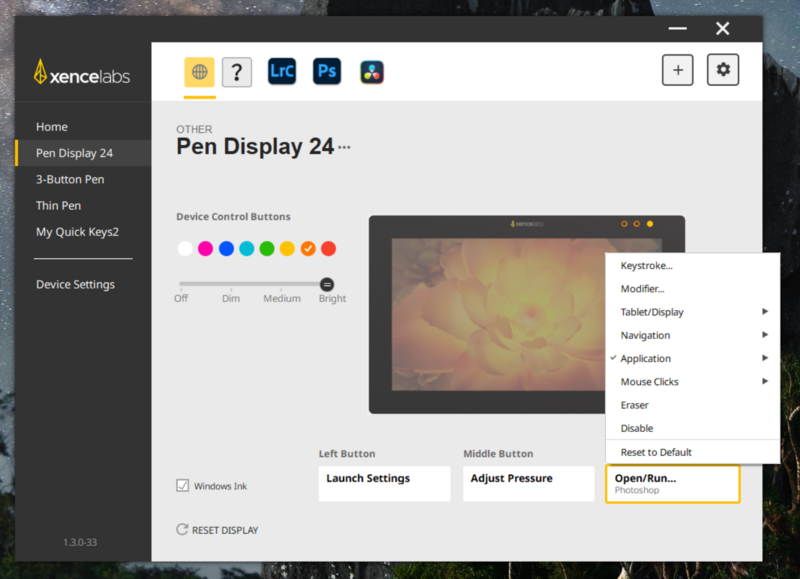Image resolution: width=800 pixels, height=579 pixels.
Task: Open the gear settings button
Action: 722,69
